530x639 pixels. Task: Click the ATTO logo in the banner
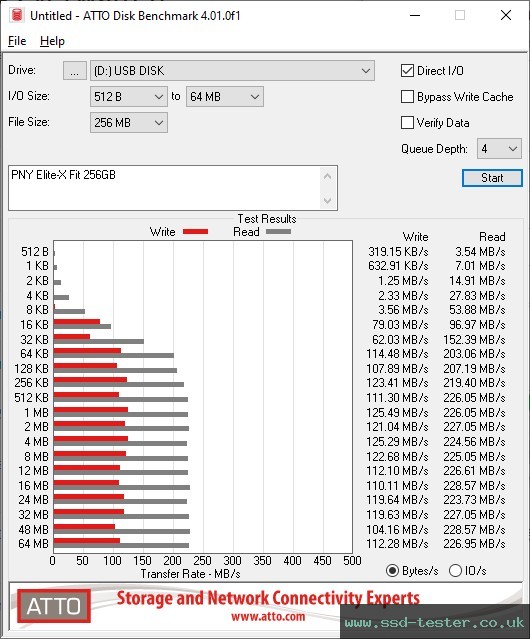click(53, 606)
